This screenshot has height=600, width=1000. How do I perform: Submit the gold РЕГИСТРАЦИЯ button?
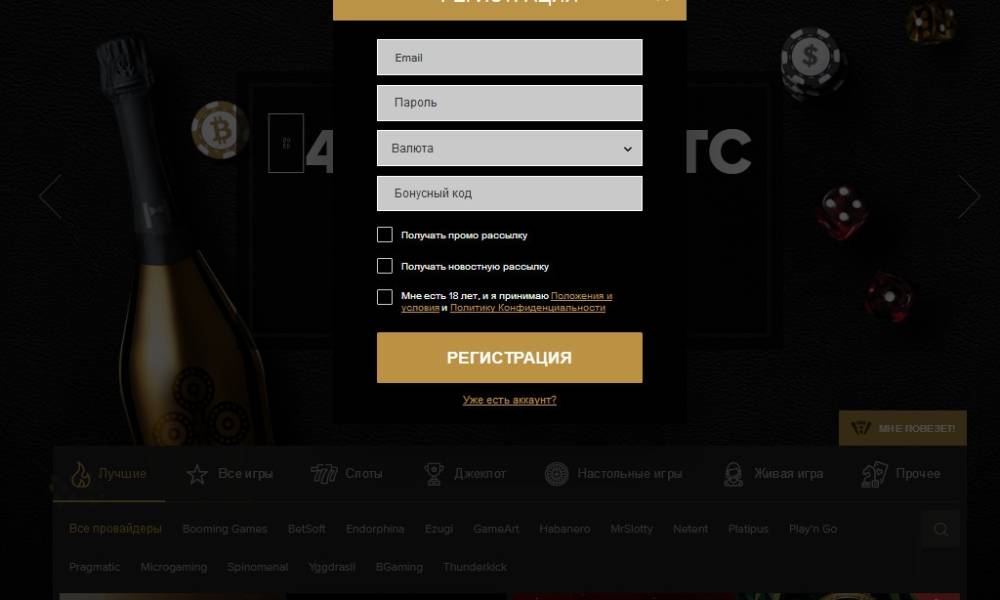(x=510, y=358)
